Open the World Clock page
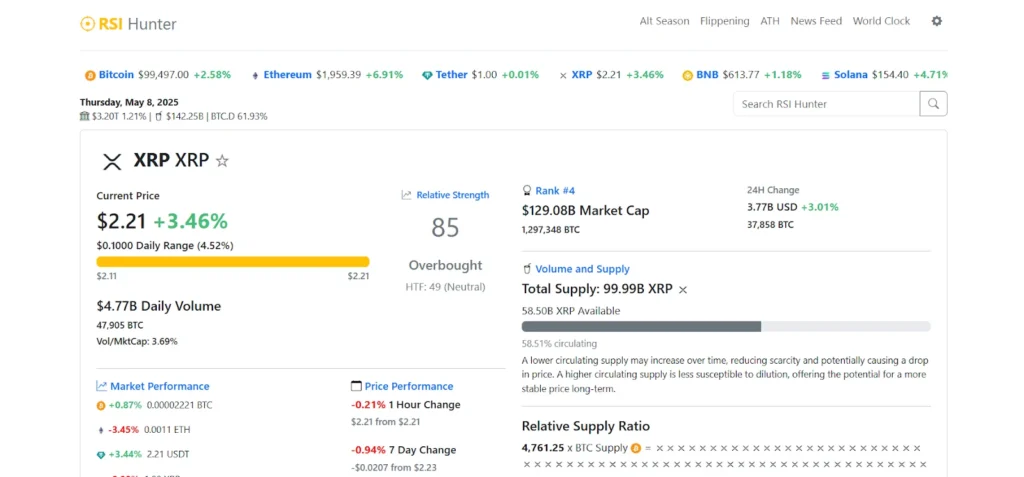Viewport: 1024px width, 477px height. [x=881, y=21]
